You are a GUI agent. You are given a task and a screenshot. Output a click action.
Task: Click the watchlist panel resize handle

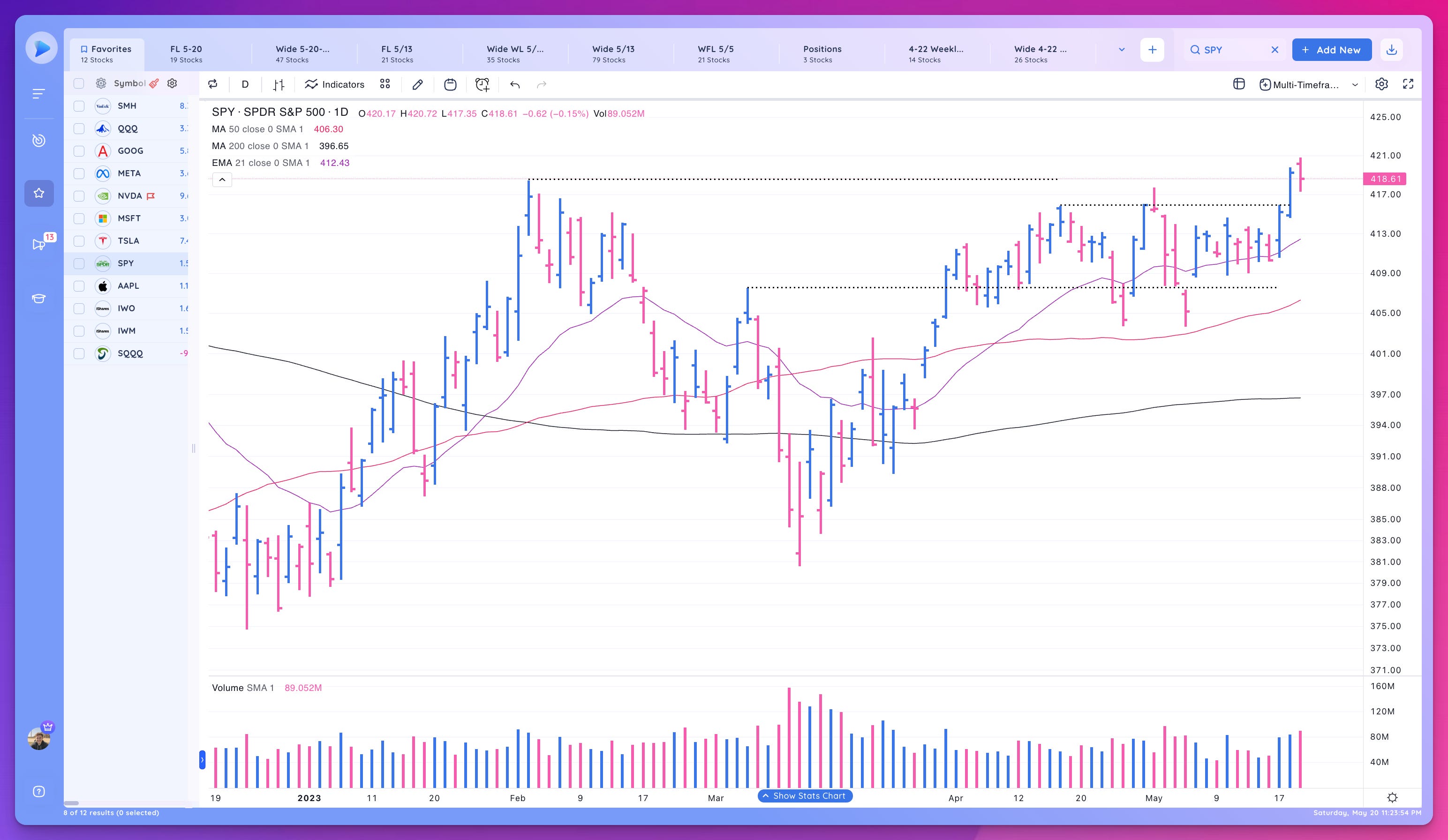194,448
